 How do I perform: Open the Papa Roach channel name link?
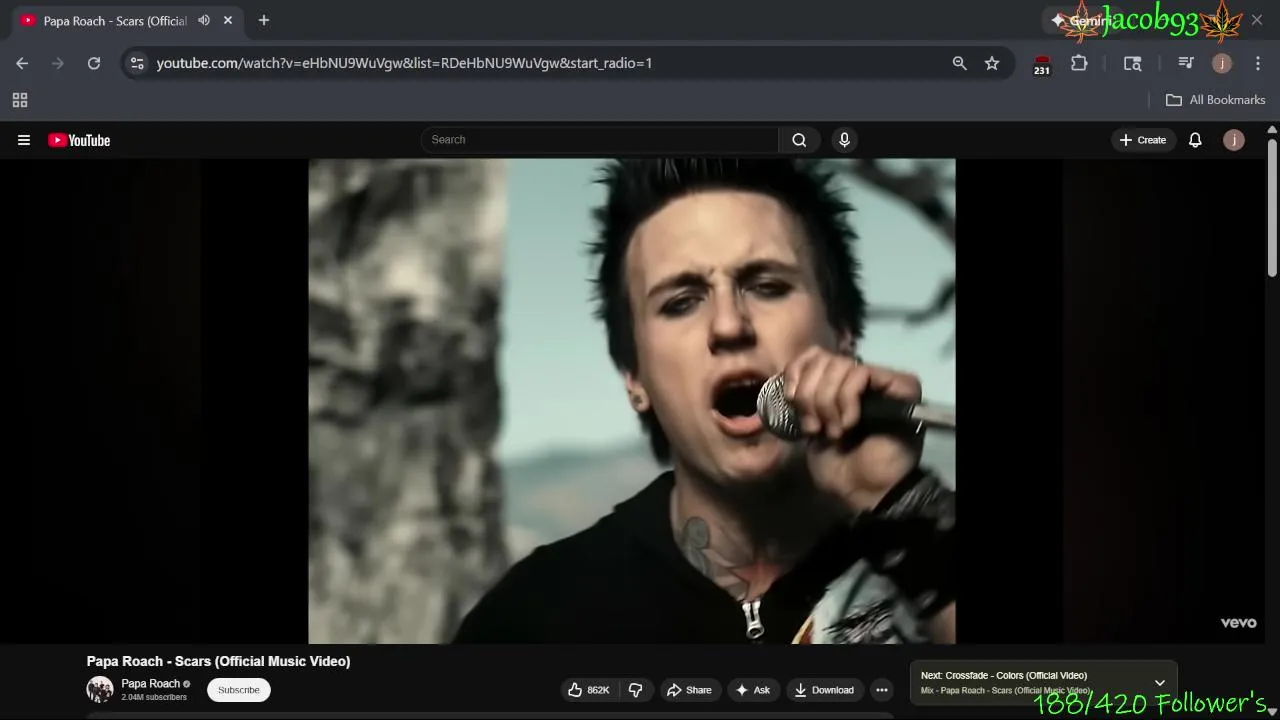pyautogui.click(x=150, y=684)
